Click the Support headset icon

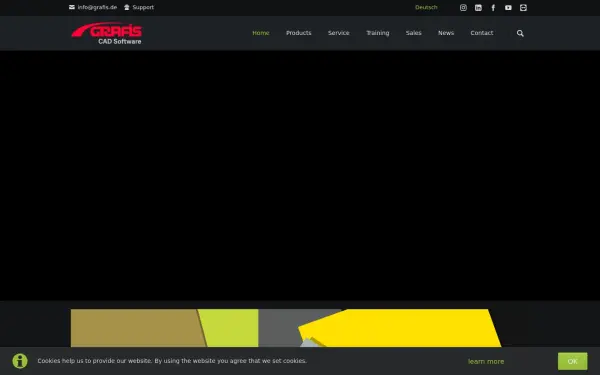point(127,7)
